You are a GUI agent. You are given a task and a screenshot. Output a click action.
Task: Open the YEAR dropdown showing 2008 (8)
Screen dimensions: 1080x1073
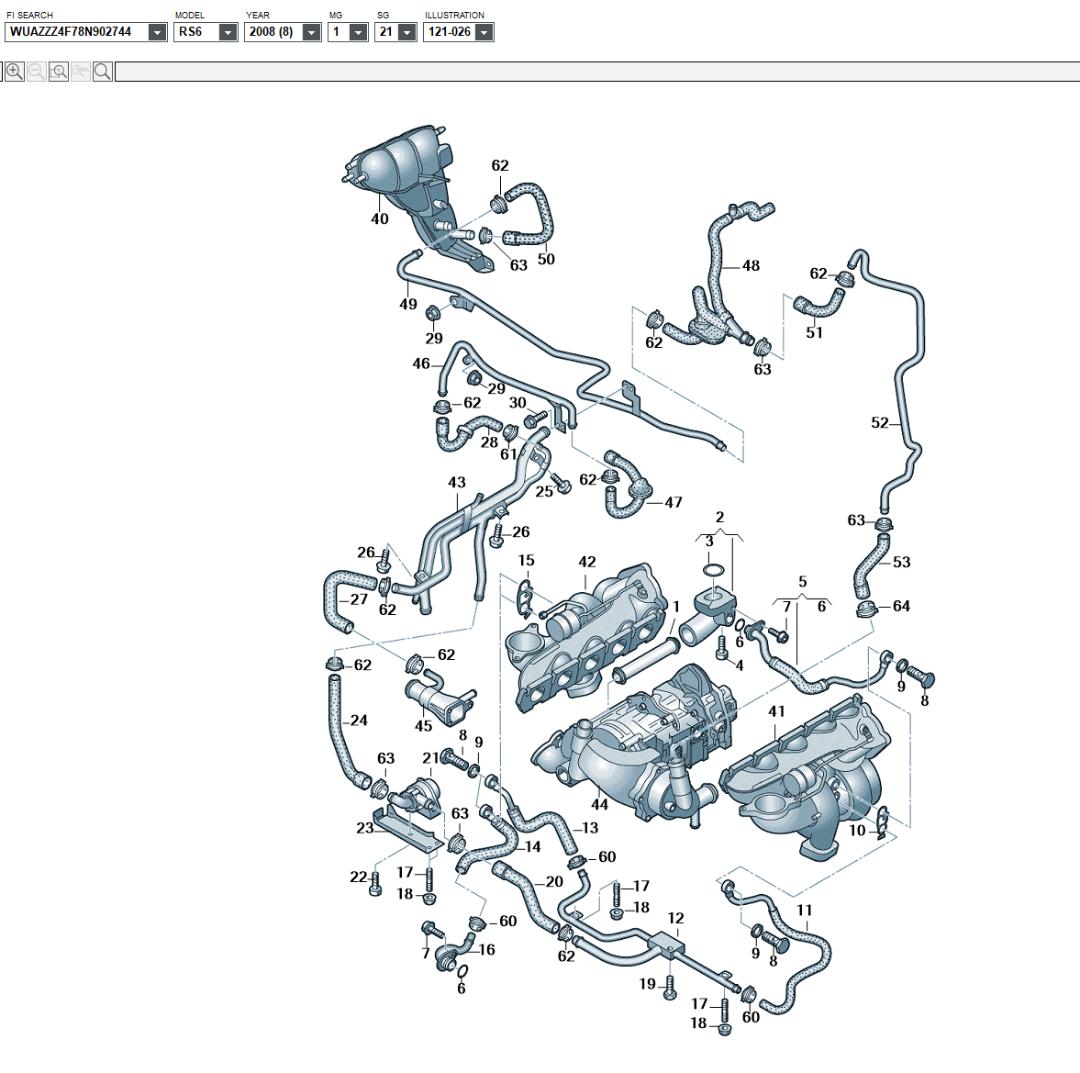(x=311, y=32)
